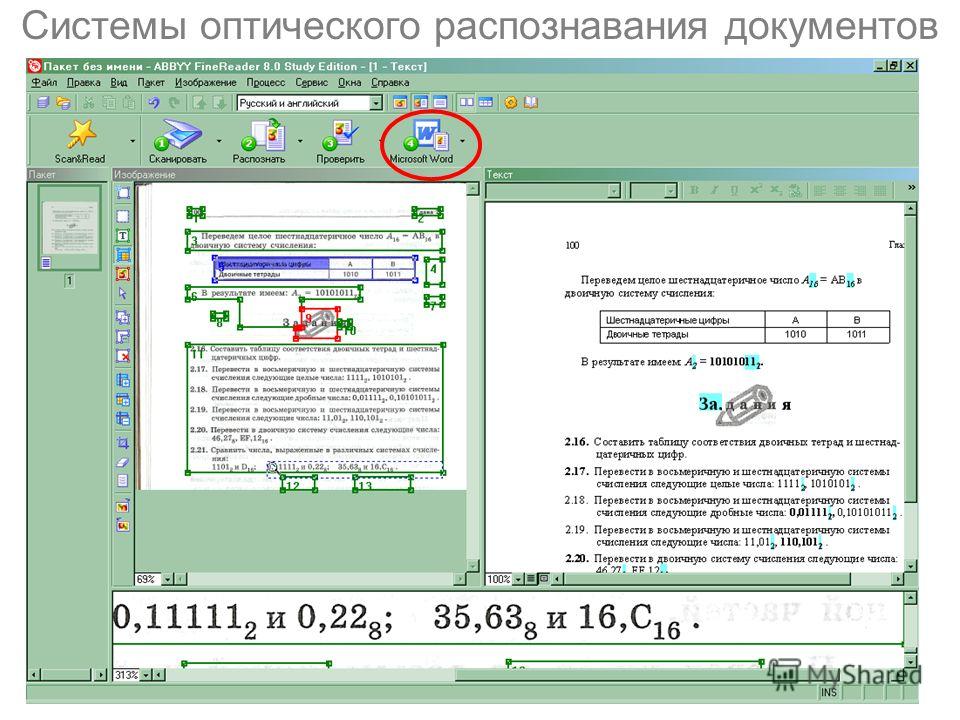960x720 pixels.
Task: Open the Сервис menu
Action: (312, 83)
